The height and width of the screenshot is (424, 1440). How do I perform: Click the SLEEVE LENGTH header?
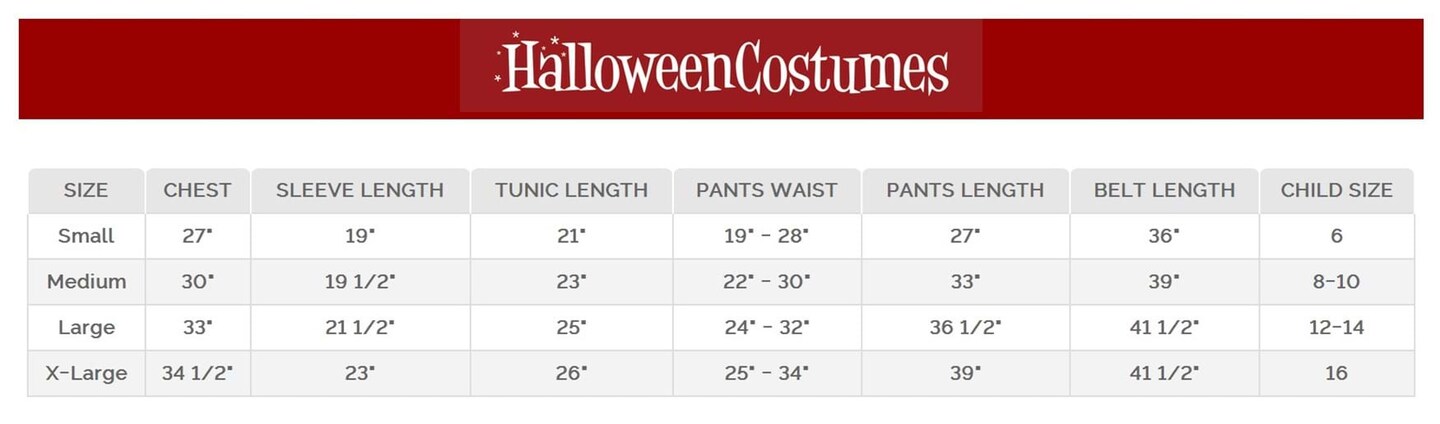(360, 190)
